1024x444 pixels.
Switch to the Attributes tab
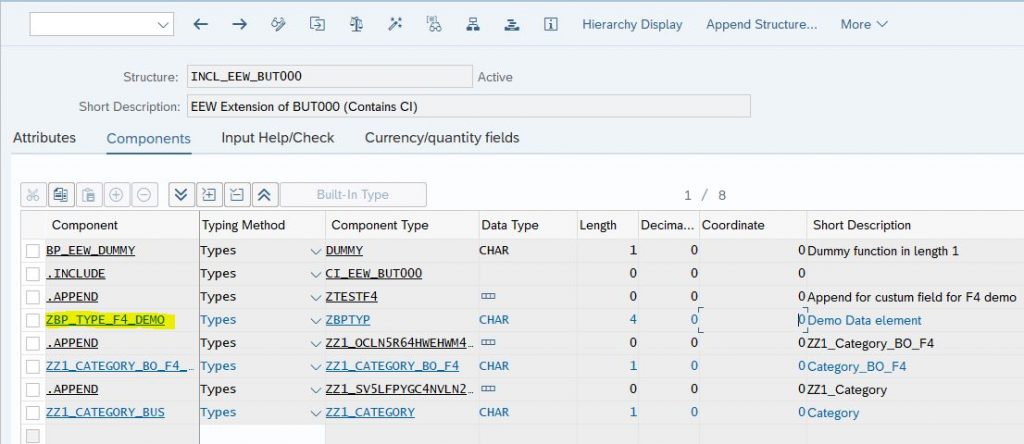click(x=44, y=138)
